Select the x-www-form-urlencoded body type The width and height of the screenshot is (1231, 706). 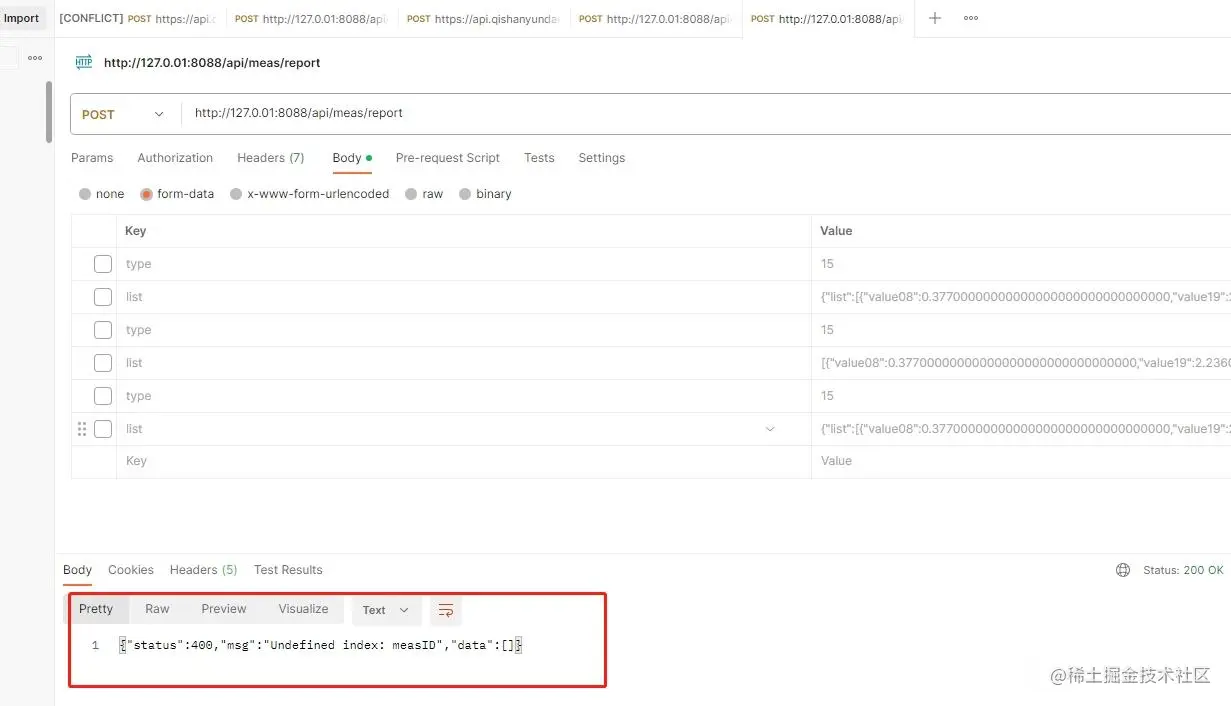(310, 194)
